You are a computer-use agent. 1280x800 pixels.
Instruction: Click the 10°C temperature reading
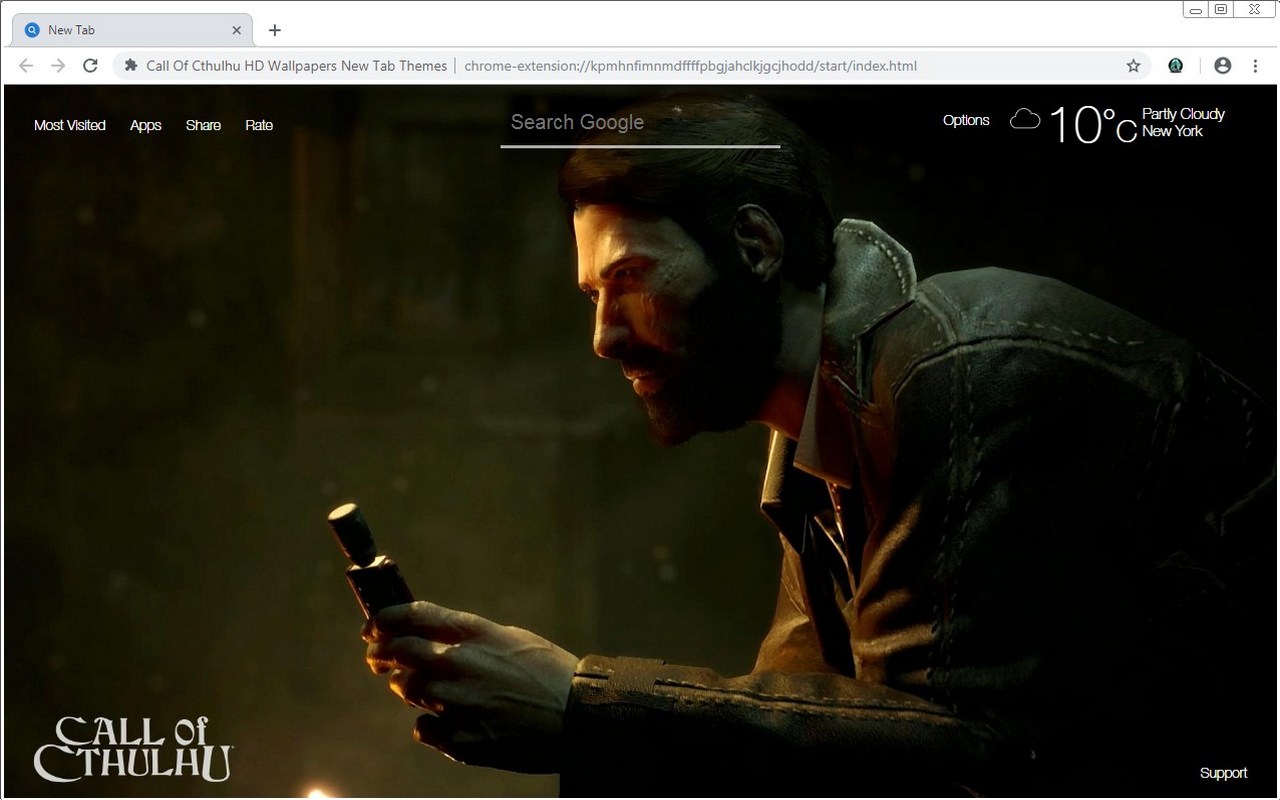[1092, 125]
